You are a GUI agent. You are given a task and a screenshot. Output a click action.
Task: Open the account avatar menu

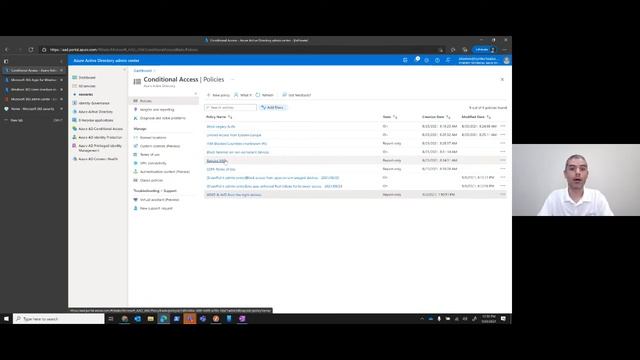(x=506, y=60)
